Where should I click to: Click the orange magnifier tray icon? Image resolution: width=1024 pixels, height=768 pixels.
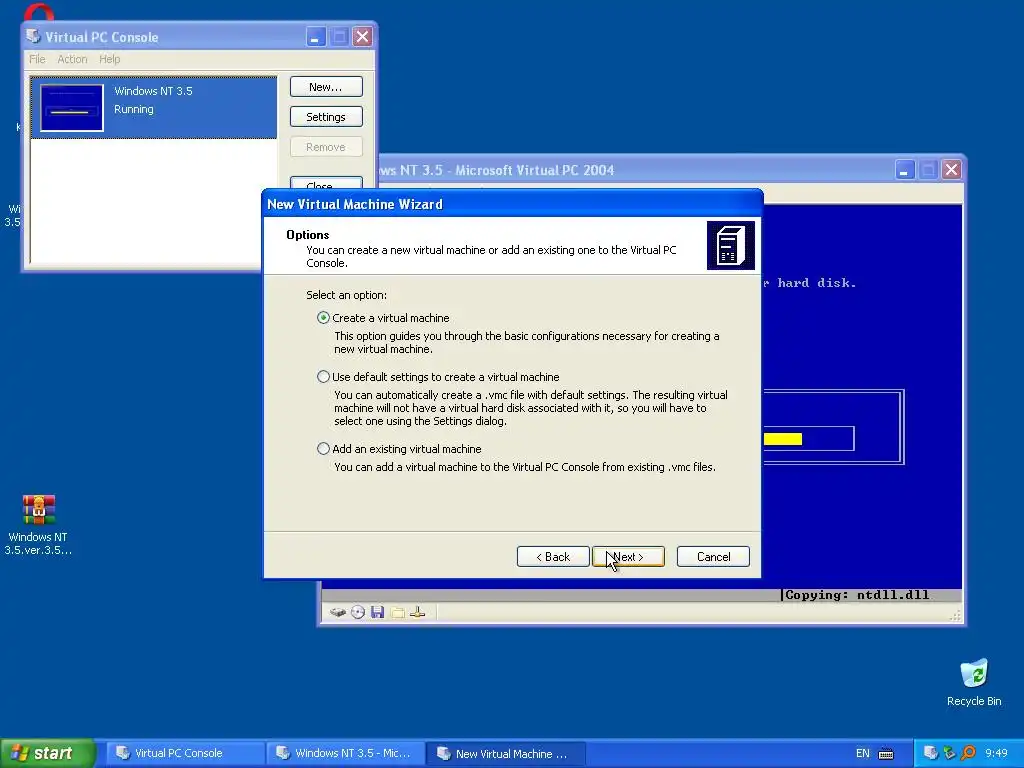[x=968, y=753]
